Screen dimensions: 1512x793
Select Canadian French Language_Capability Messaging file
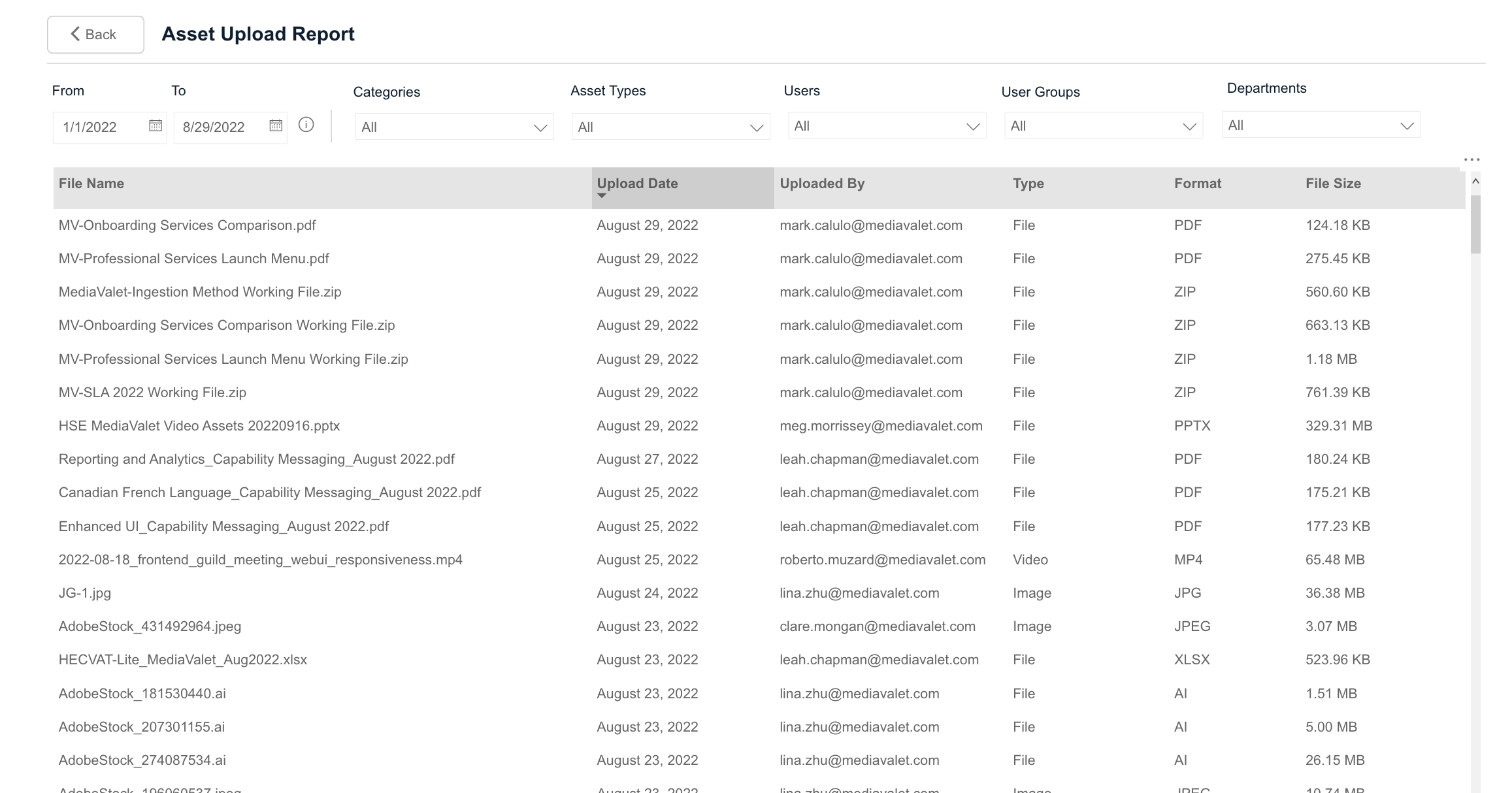270,493
